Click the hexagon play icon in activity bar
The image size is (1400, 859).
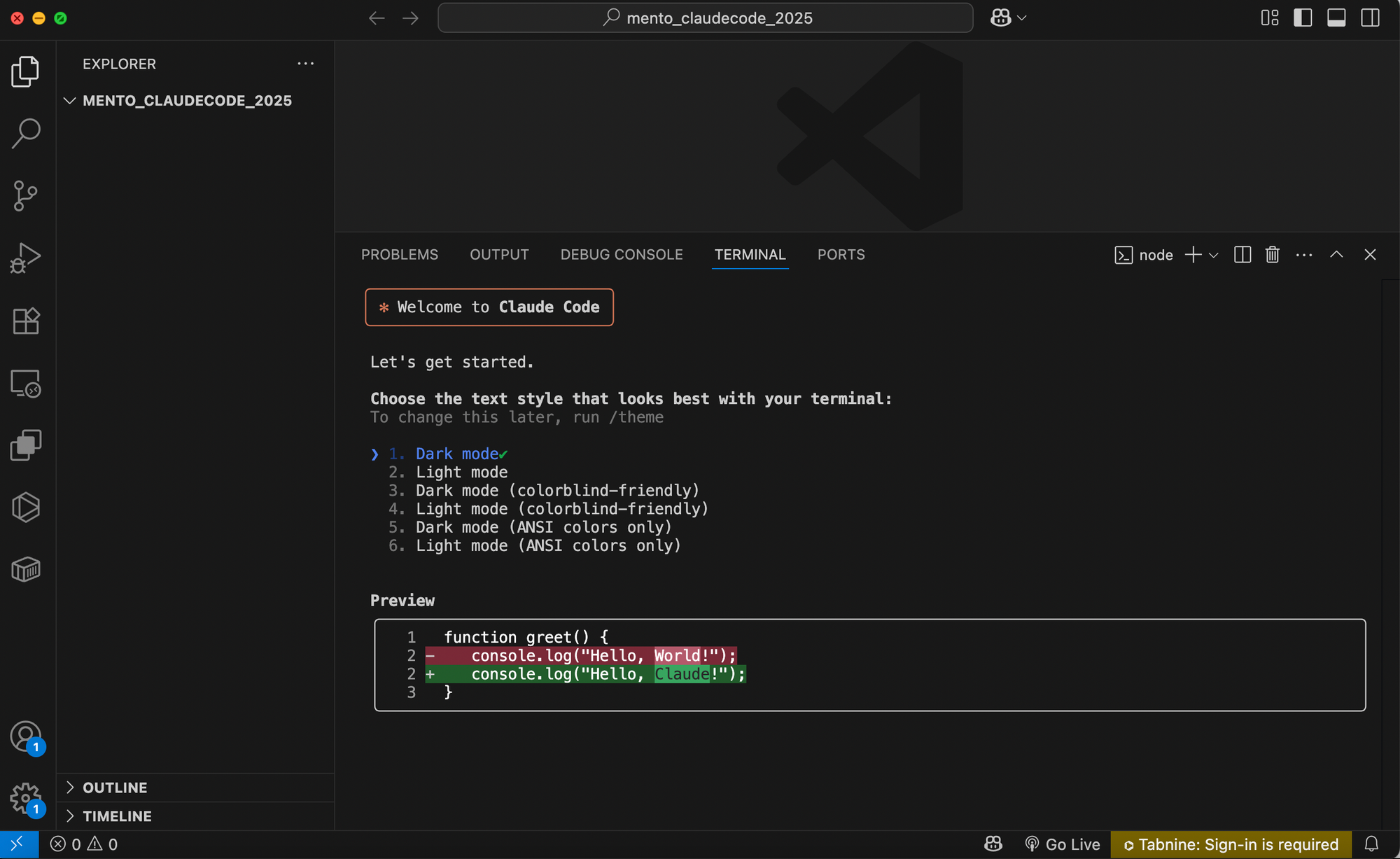click(26, 507)
